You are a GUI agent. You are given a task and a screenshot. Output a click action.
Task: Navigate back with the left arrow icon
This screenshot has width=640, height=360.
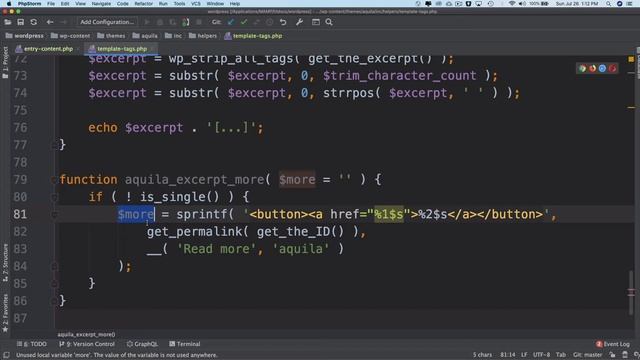(x=50, y=22)
